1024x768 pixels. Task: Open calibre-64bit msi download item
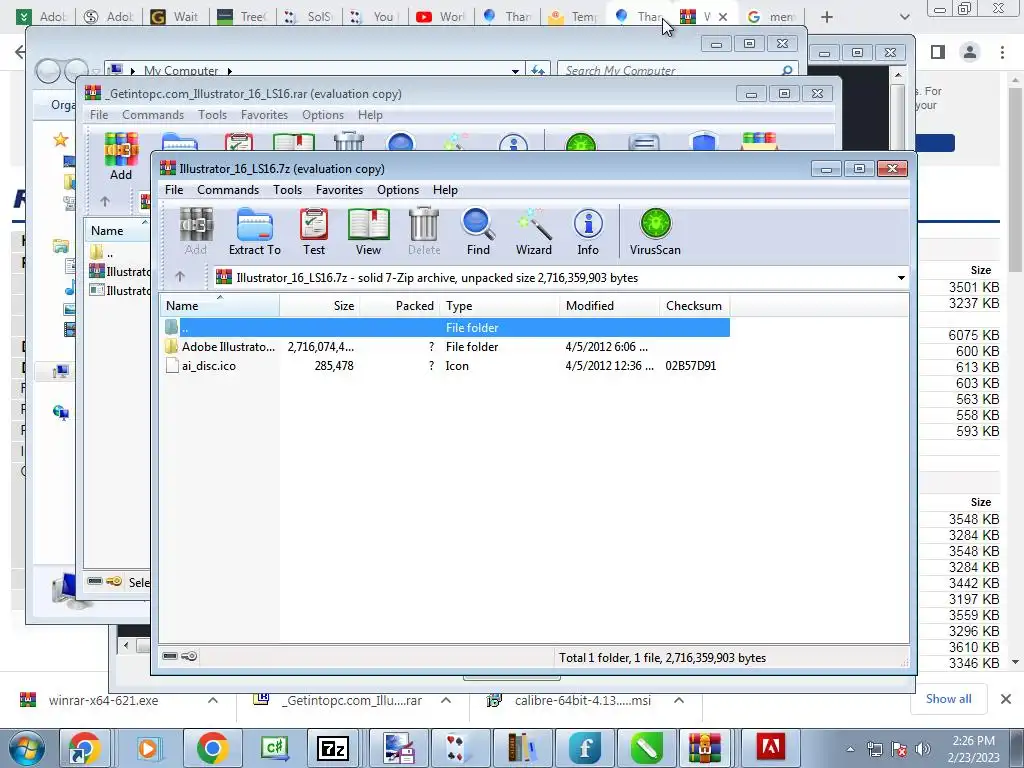[583, 700]
